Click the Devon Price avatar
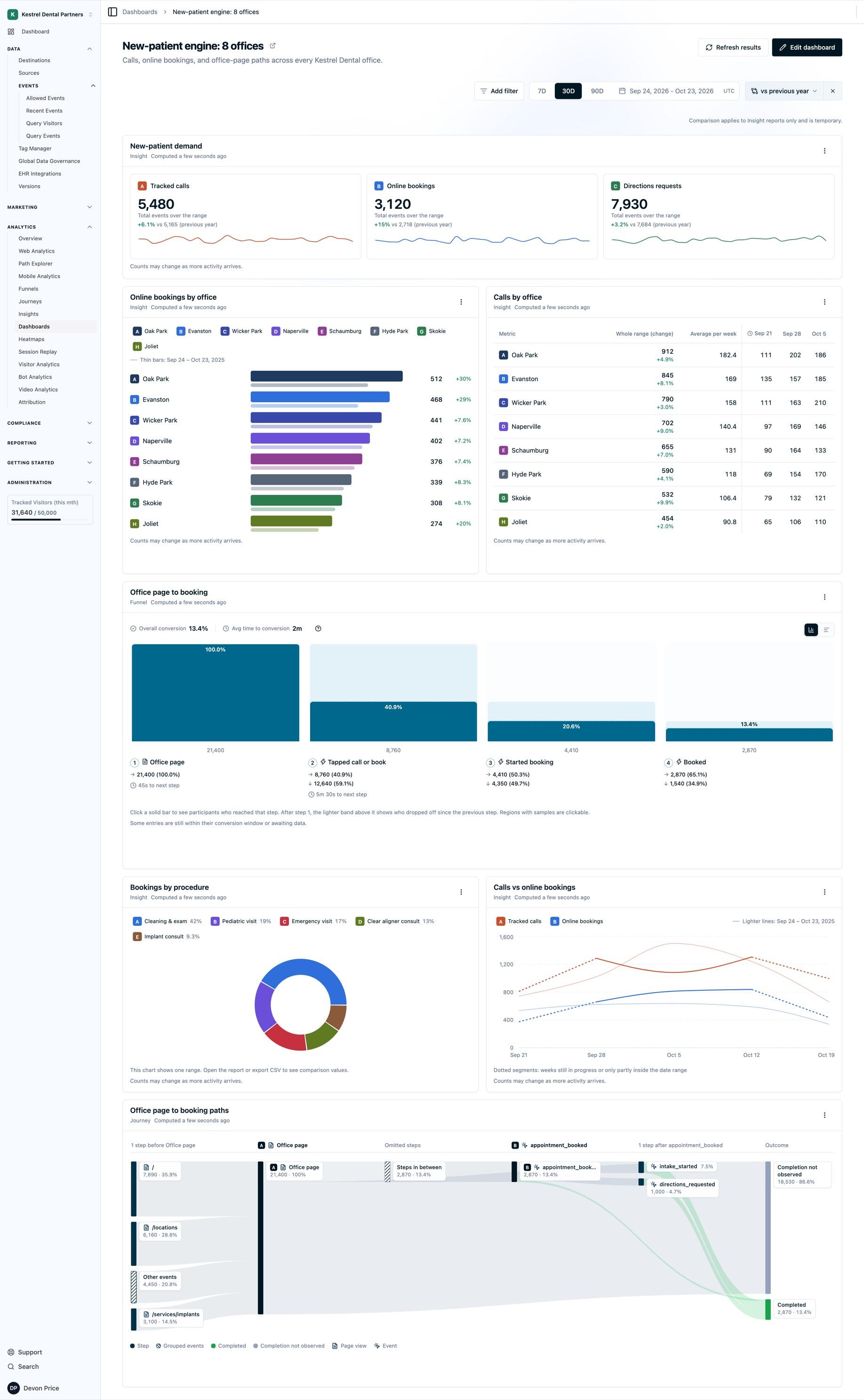The image size is (864, 1400). pyautogui.click(x=14, y=1387)
